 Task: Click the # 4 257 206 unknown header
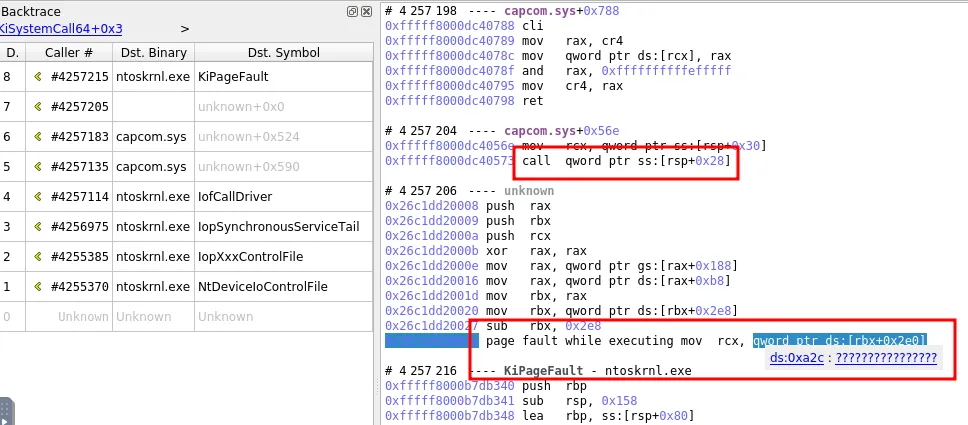tap(469, 190)
